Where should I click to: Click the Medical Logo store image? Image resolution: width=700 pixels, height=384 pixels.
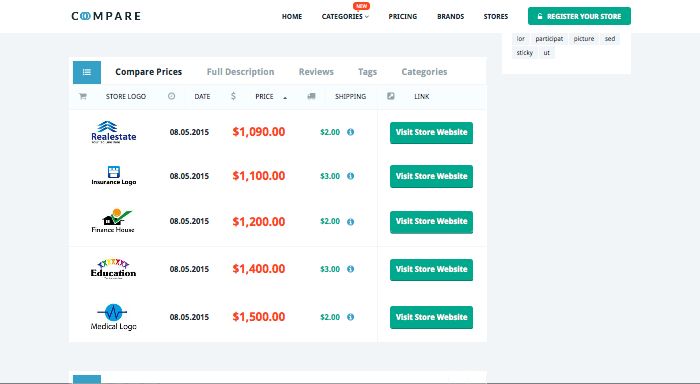[113, 317]
